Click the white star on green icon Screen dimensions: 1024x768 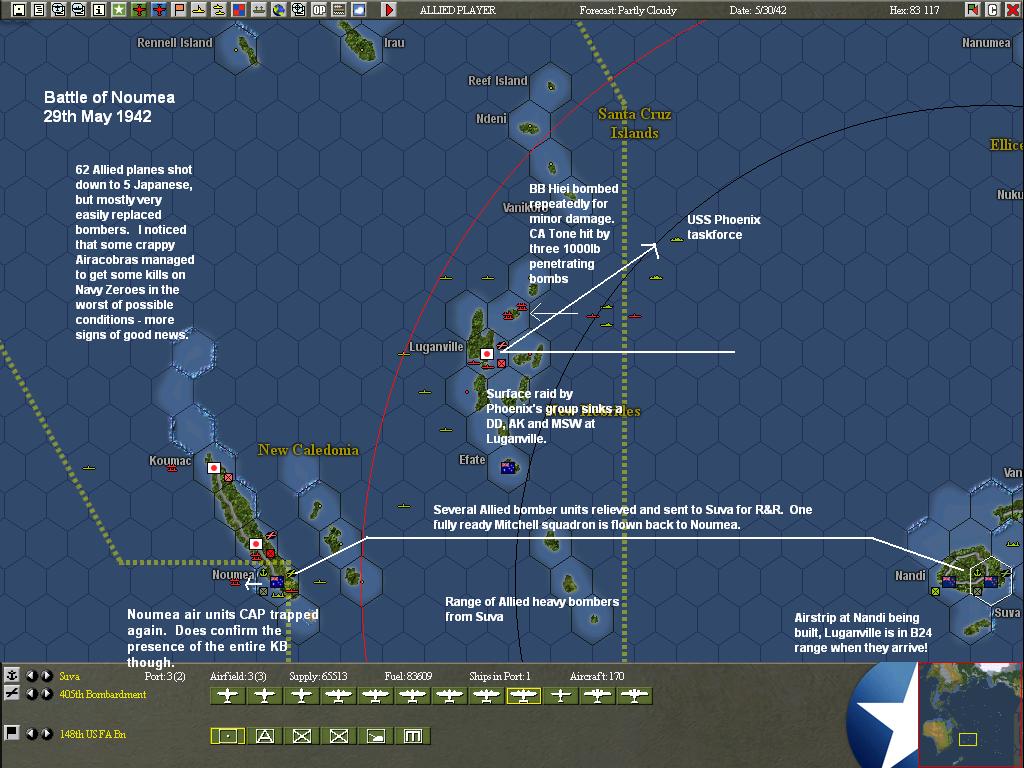tap(119, 10)
